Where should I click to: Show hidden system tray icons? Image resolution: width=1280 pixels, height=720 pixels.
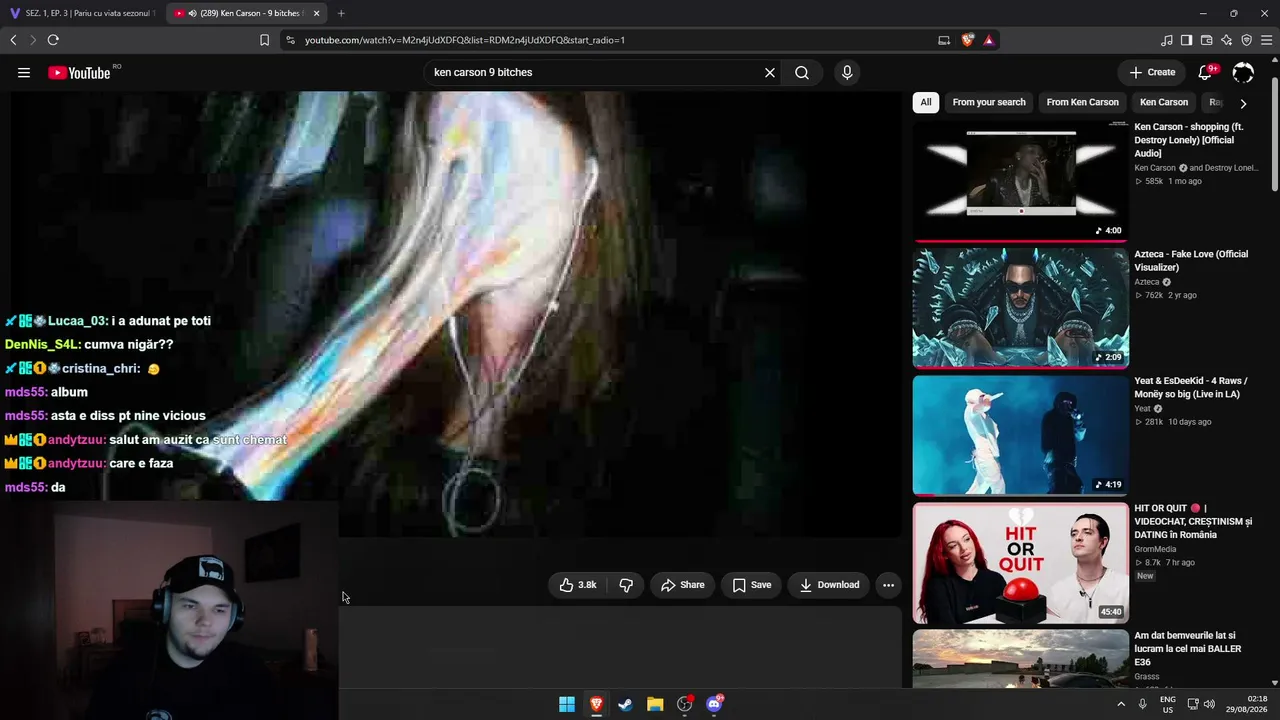pos(1120,704)
